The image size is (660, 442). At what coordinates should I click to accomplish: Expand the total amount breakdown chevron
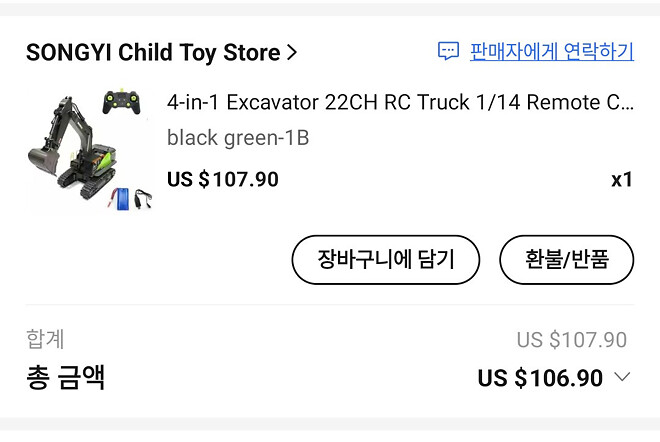622,377
